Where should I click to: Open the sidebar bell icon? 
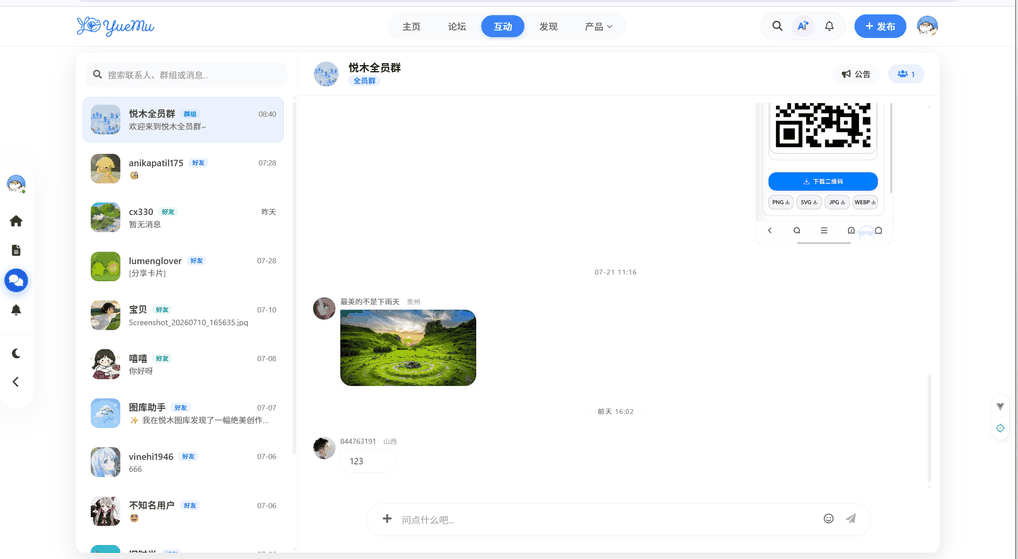click(x=16, y=310)
